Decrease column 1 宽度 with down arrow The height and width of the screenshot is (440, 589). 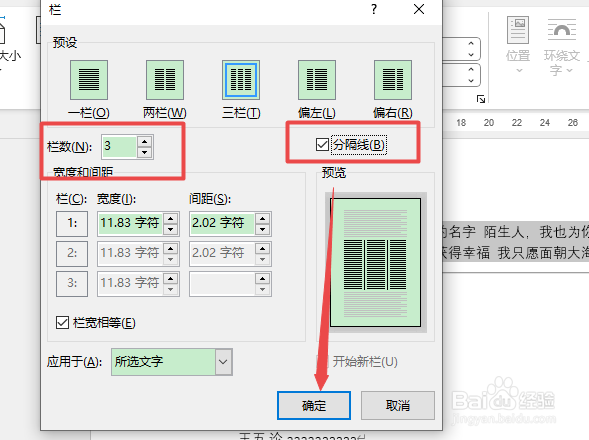point(171,229)
